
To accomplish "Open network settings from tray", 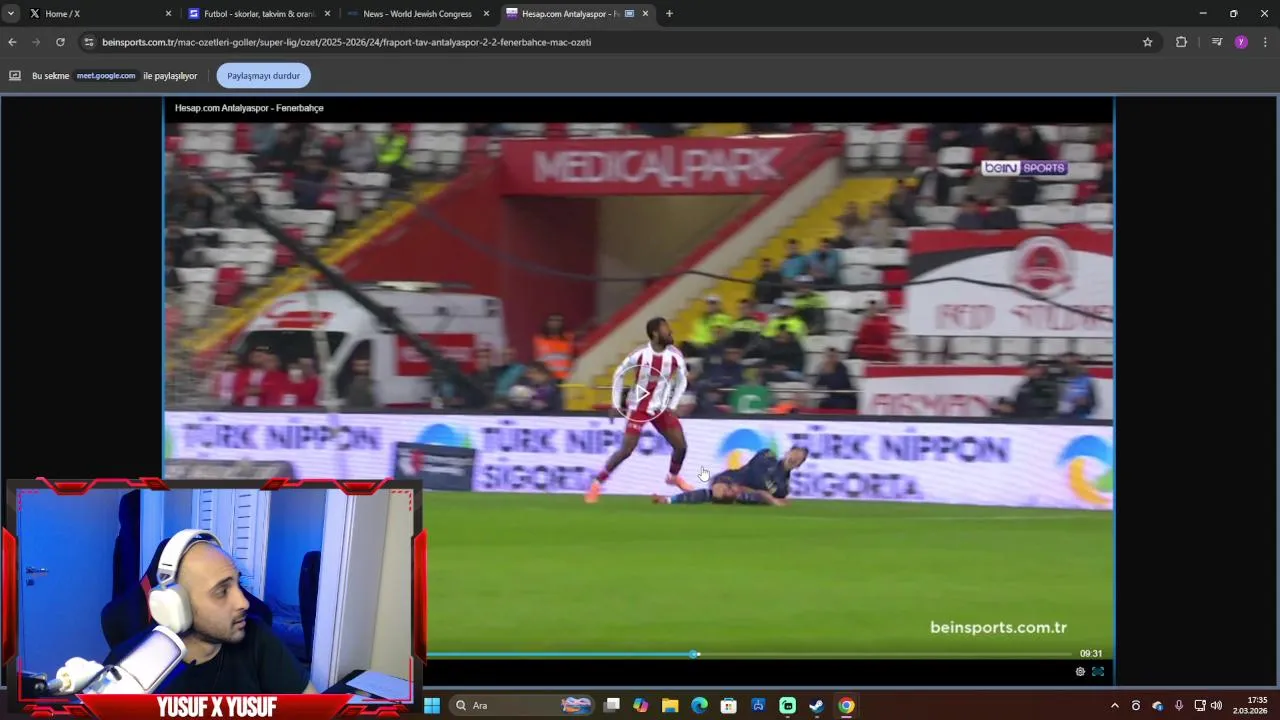I will tap(1200, 706).
